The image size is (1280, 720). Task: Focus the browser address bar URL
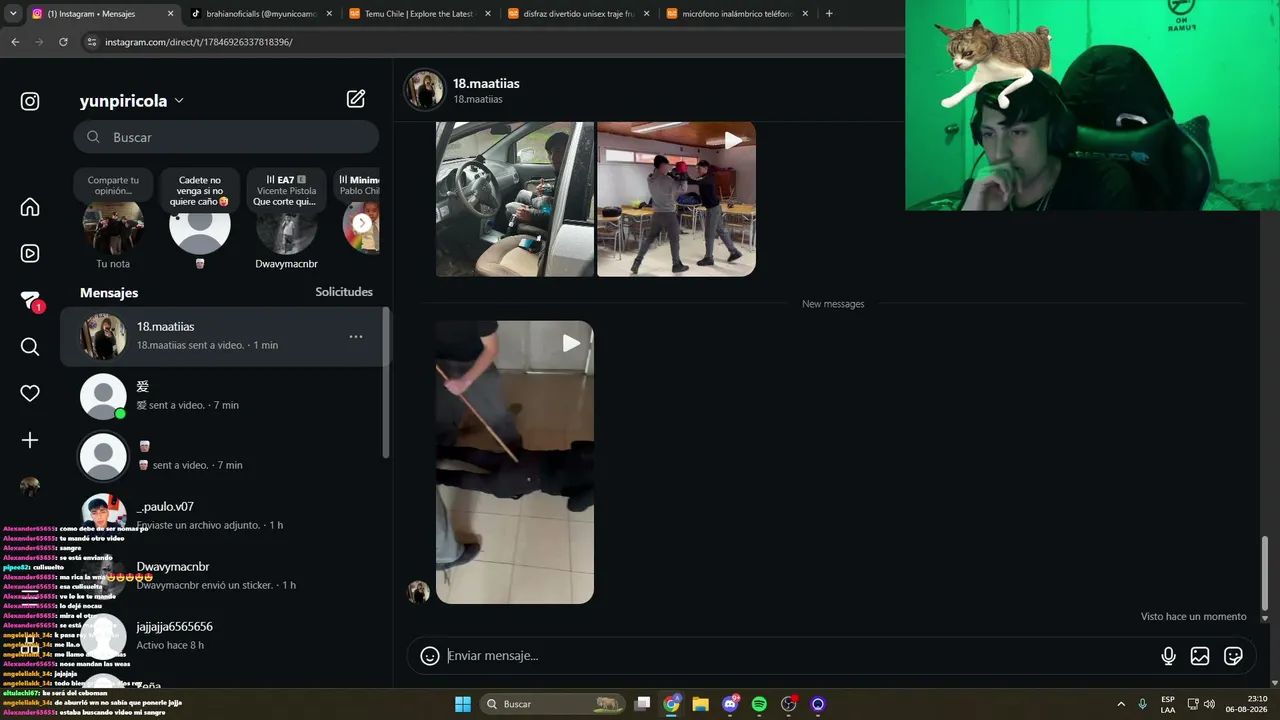pos(198,42)
